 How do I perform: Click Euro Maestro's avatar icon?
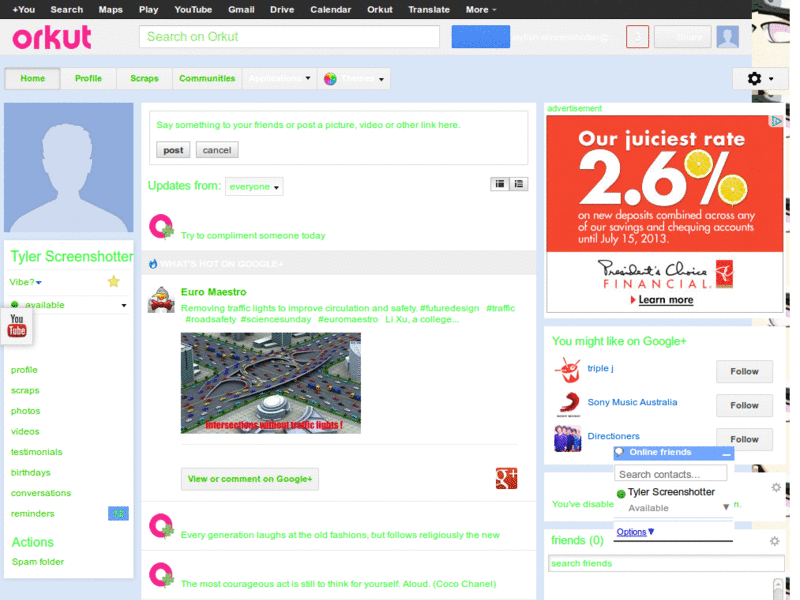[161, 299]
